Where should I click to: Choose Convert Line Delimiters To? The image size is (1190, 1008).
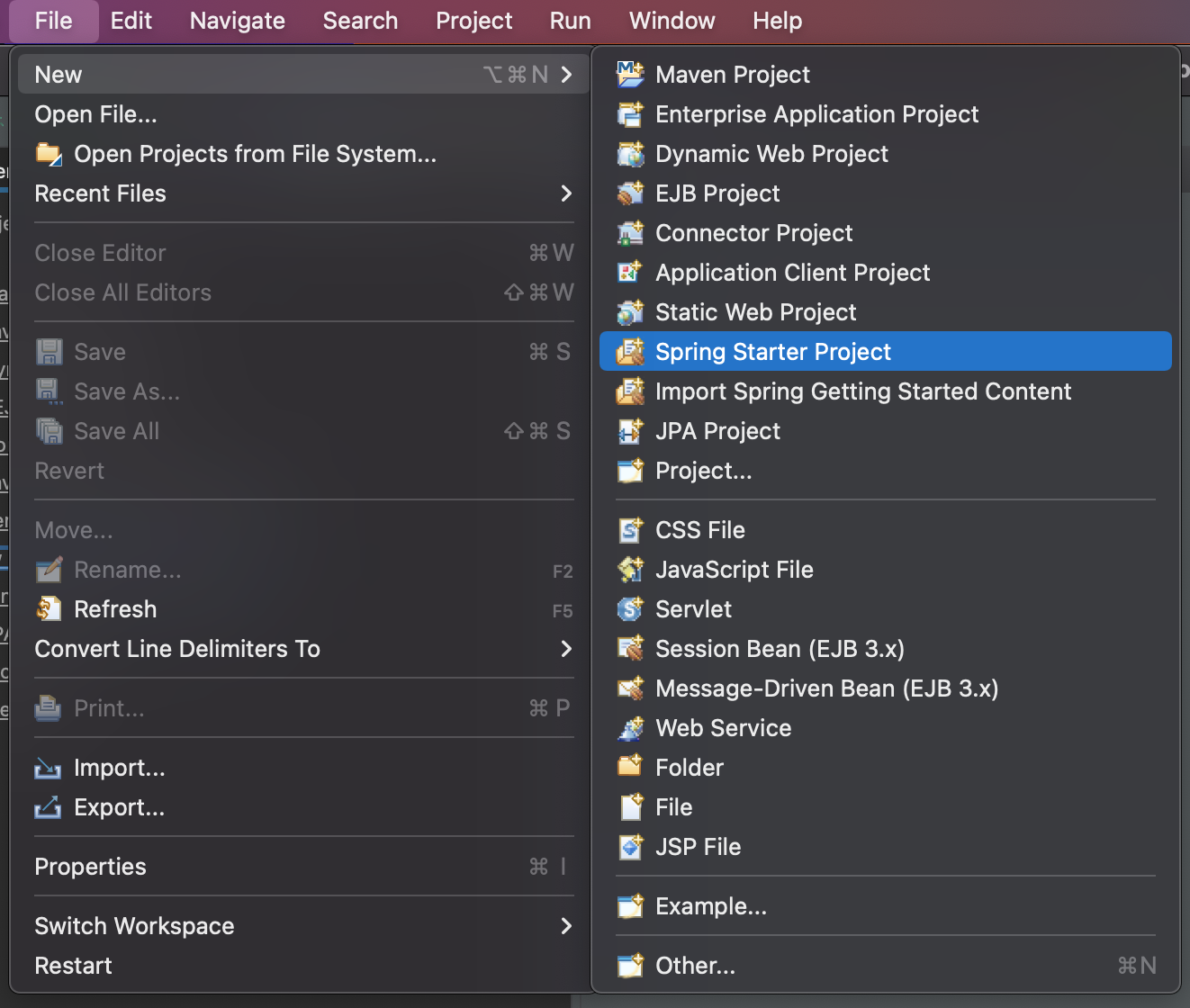click(x=304, y=648)
